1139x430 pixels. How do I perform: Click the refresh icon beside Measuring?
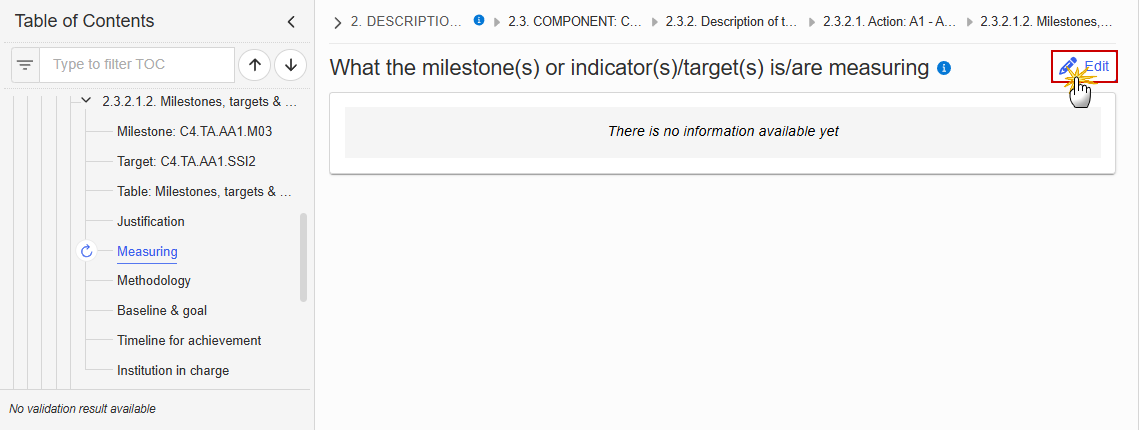coord(86,251)
